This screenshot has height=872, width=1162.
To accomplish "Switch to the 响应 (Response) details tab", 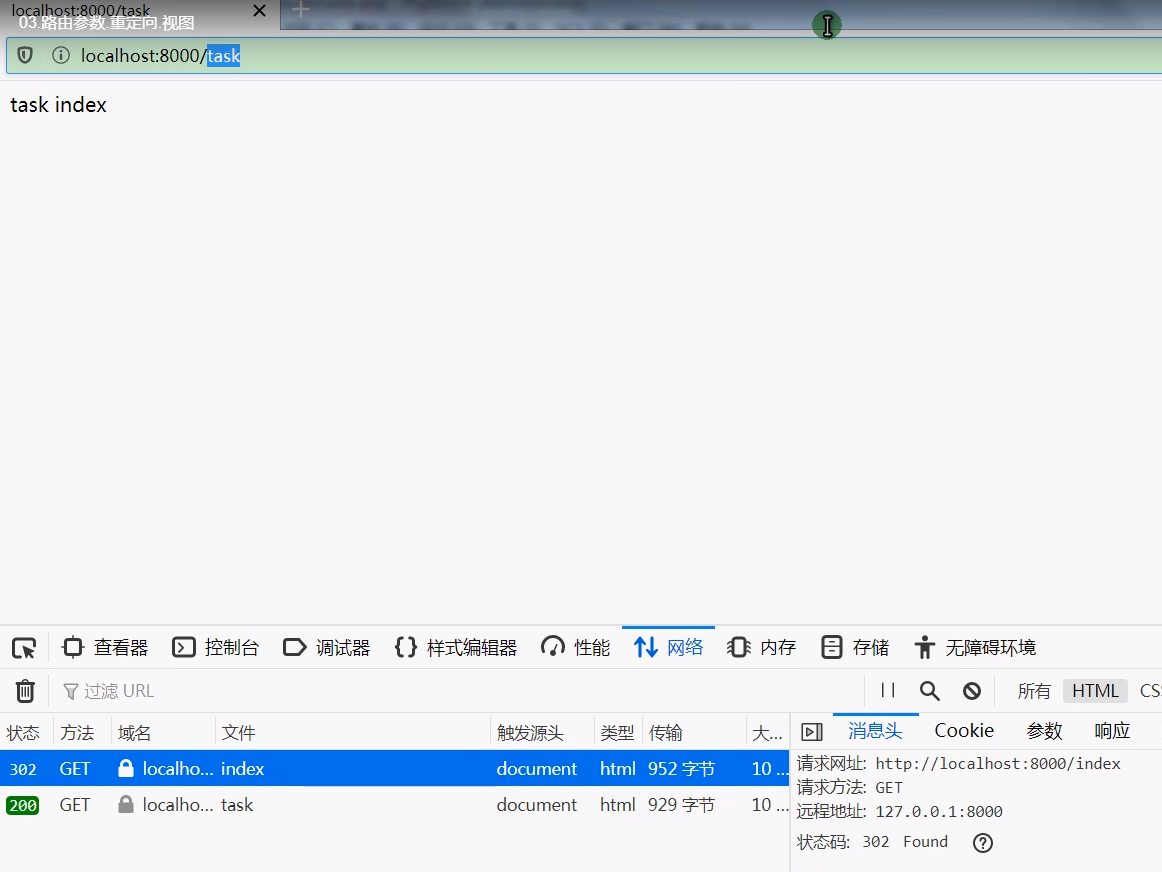I will [x=1112, y=731].
